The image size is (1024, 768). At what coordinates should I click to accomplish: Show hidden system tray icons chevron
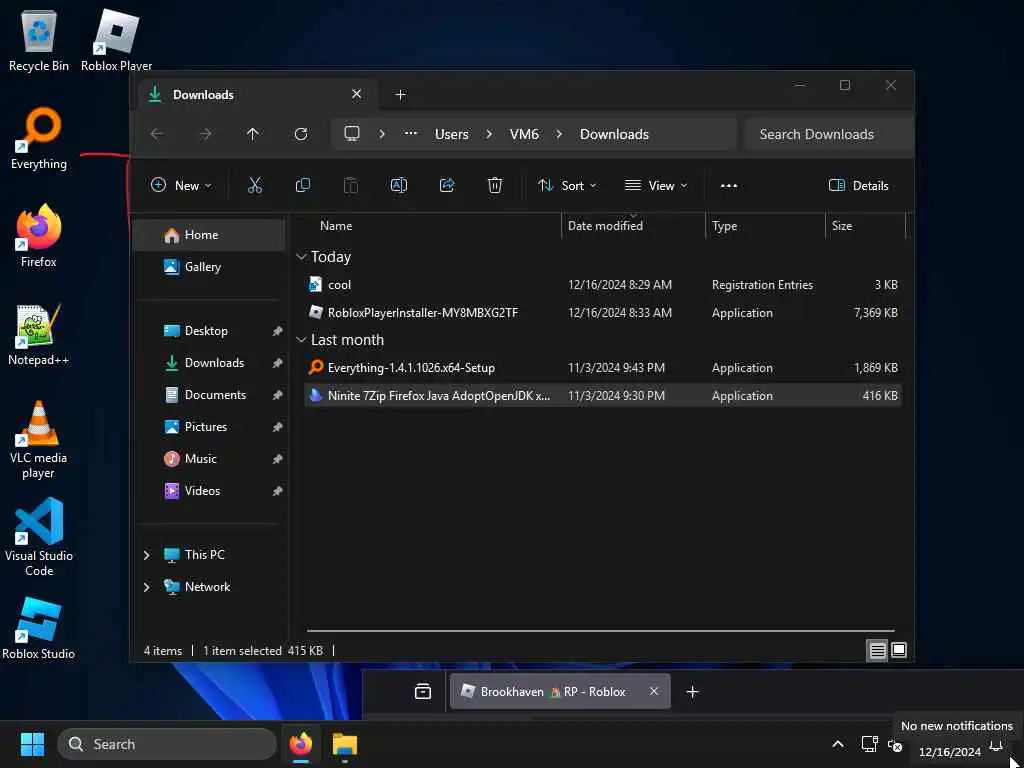pos(838,744)
